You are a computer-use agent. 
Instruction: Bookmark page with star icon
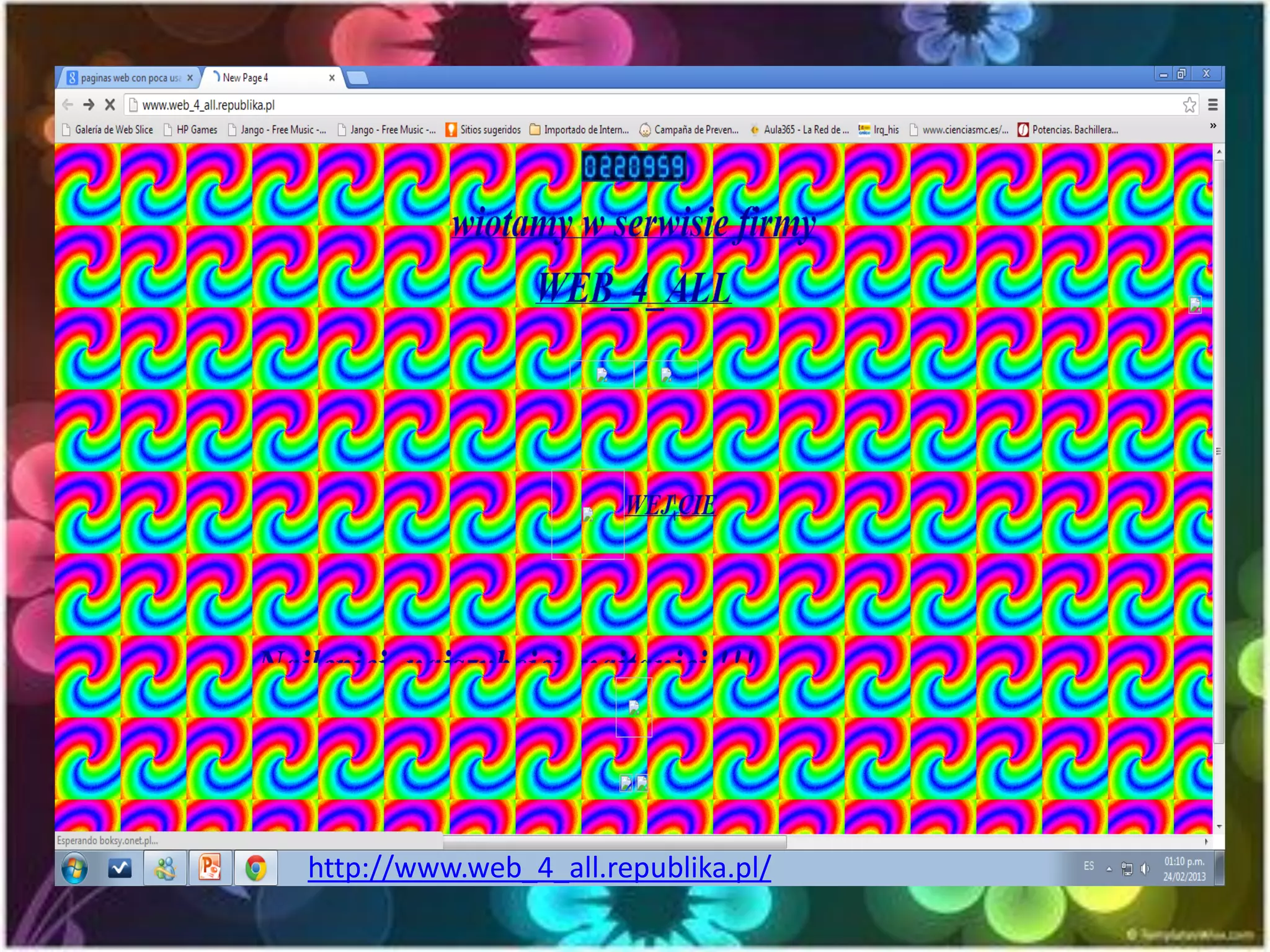(x=1189, y=105)
